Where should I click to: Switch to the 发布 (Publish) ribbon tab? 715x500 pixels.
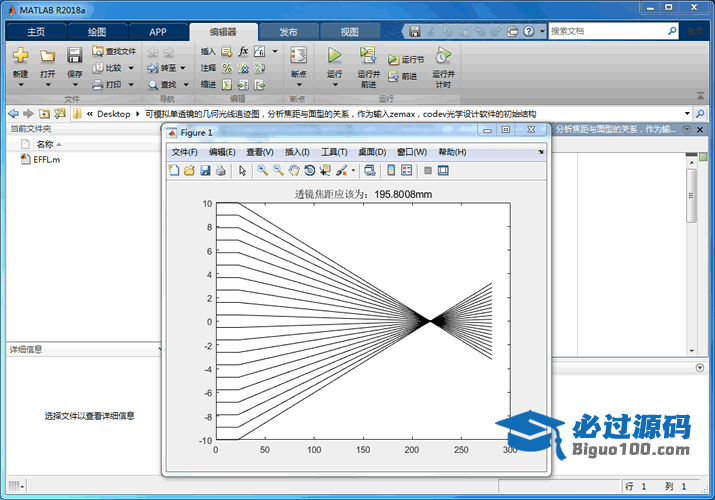(x=288, y=32)
